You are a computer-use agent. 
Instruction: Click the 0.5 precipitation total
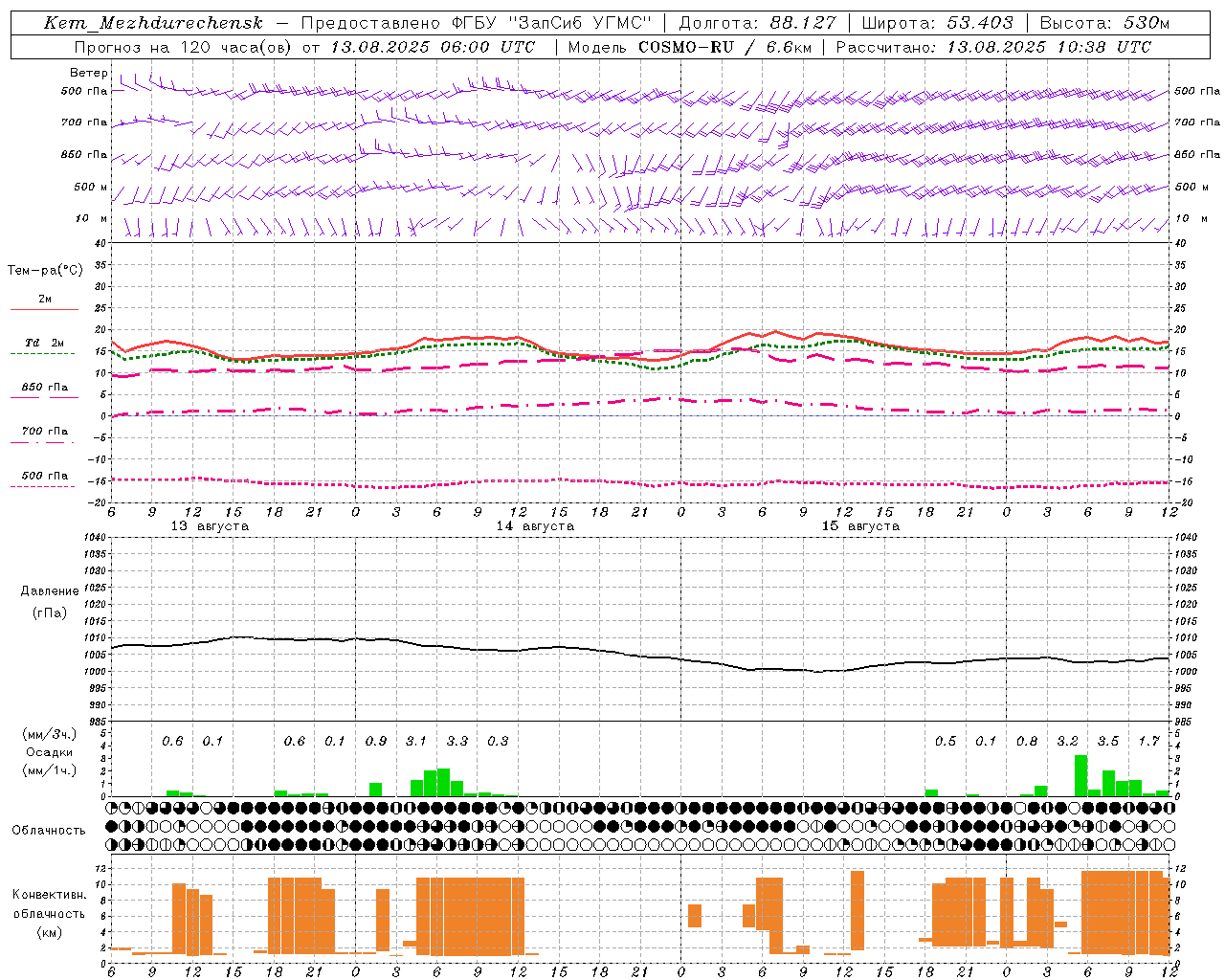[946, 742]
